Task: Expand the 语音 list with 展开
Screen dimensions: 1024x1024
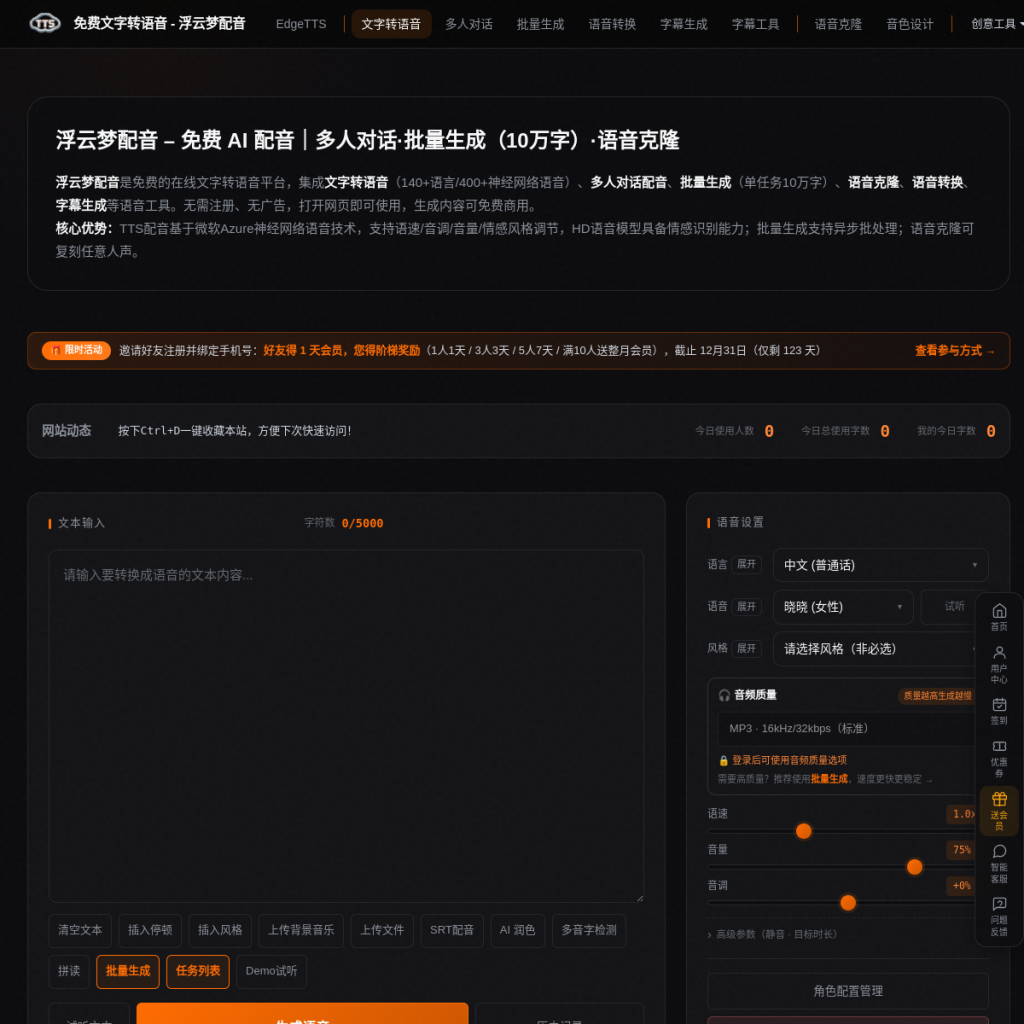Action: coord(746,607)
